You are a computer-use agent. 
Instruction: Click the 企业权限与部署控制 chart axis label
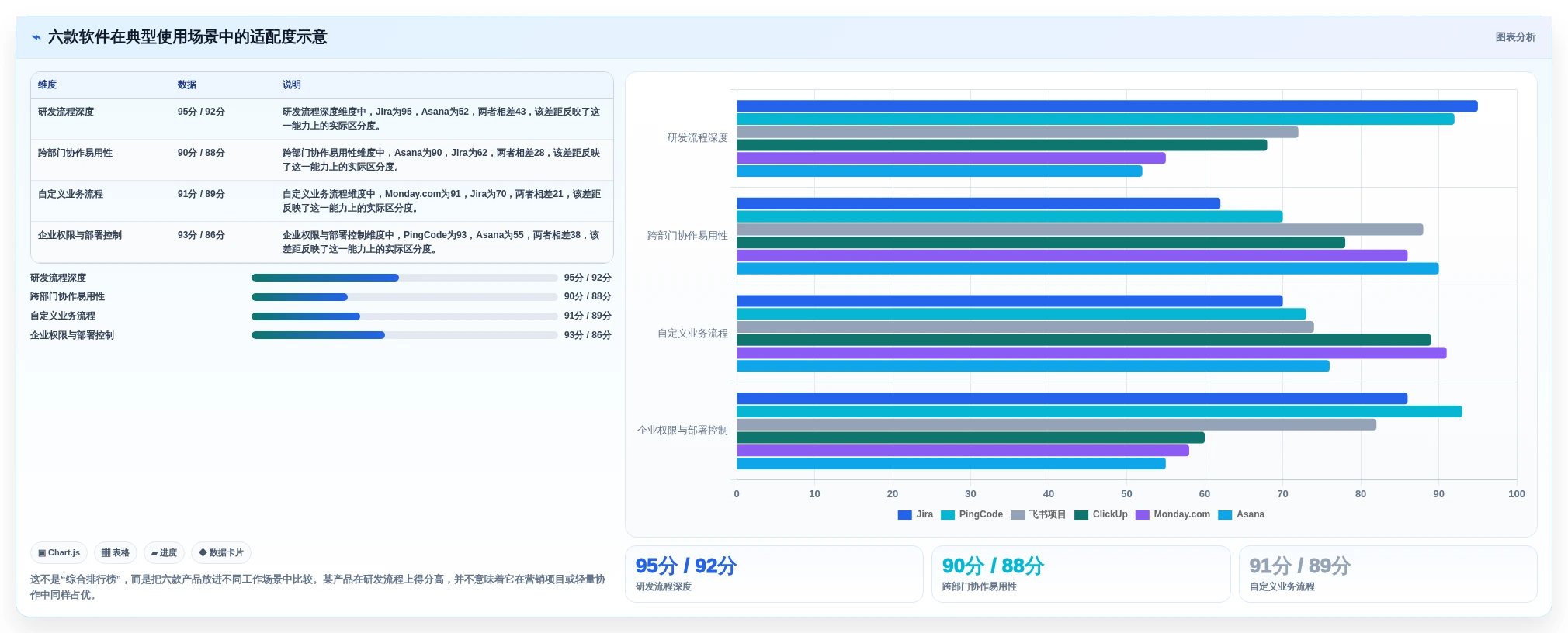coord(682,431)
